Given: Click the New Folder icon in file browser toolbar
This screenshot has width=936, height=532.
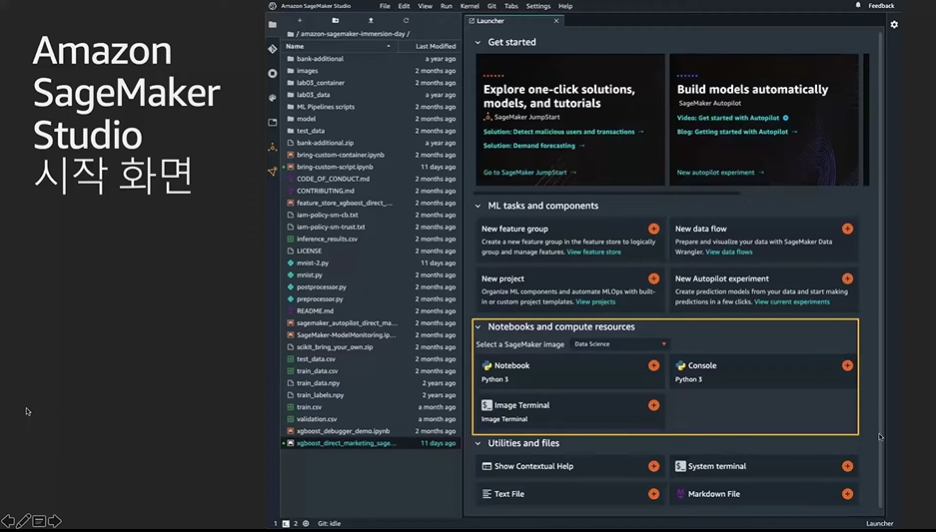Looking at the screenshot, I should tap(335, 20).
